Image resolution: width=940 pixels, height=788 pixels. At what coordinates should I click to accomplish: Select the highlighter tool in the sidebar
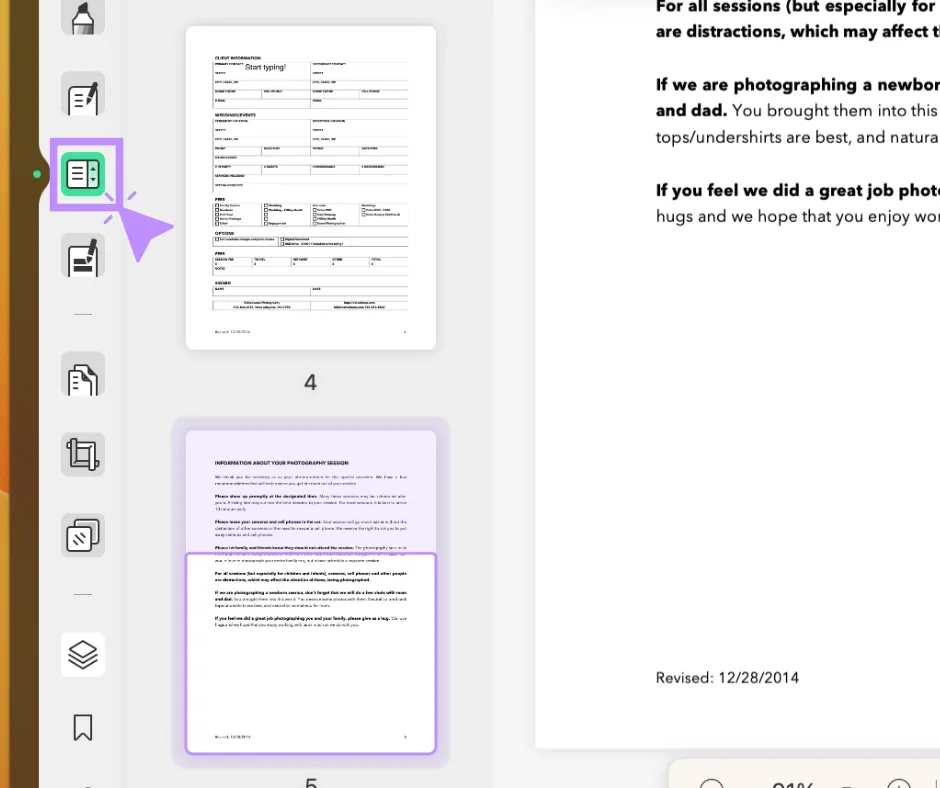(83, 15)
